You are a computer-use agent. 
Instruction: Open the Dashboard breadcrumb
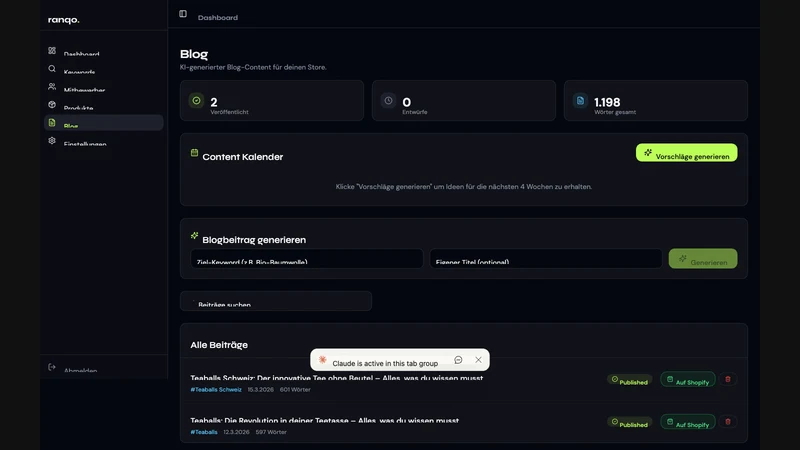coord(218,17)
